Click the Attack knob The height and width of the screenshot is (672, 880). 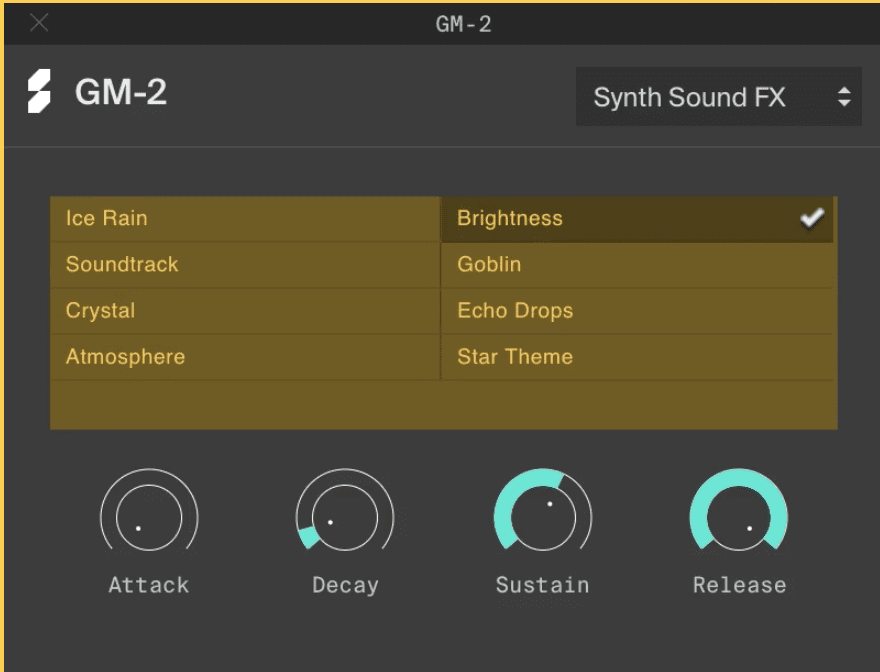149,517
